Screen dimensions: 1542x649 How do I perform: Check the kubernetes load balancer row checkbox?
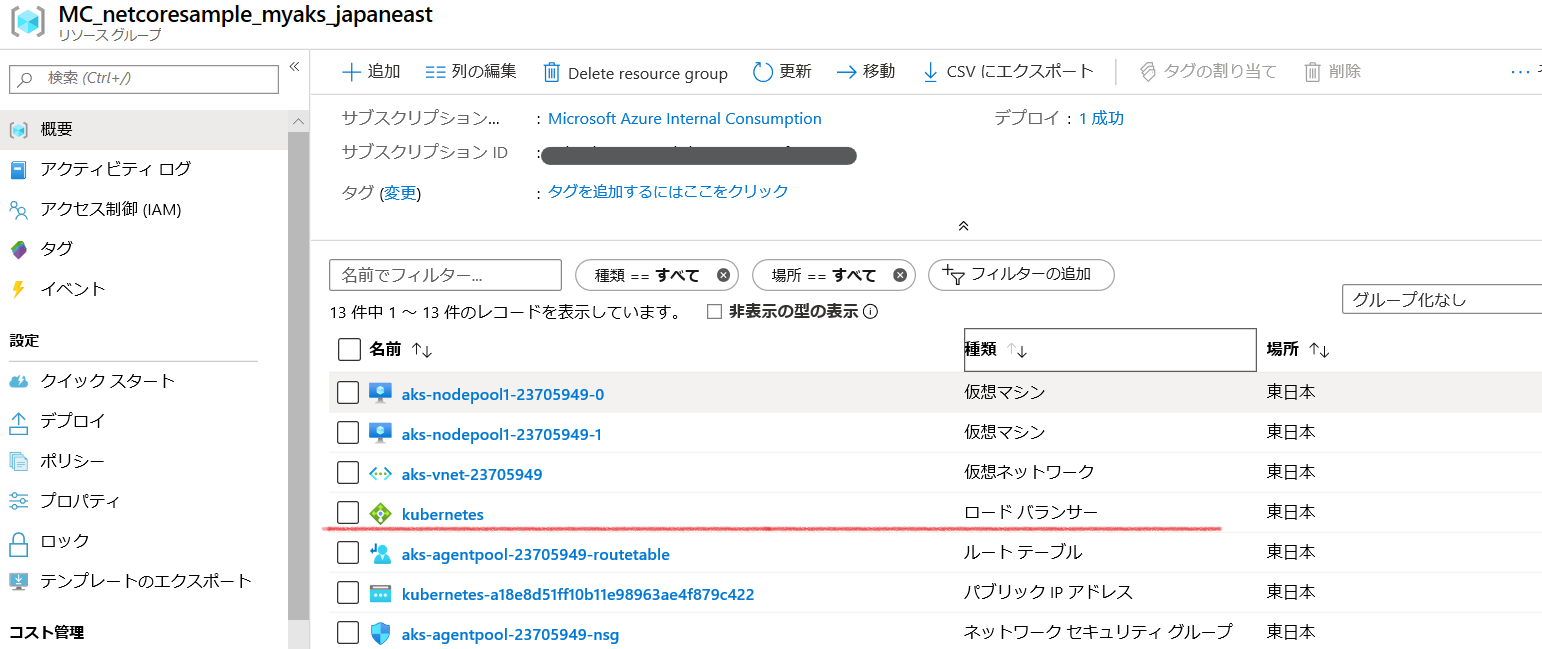click(x=348, y=513)
